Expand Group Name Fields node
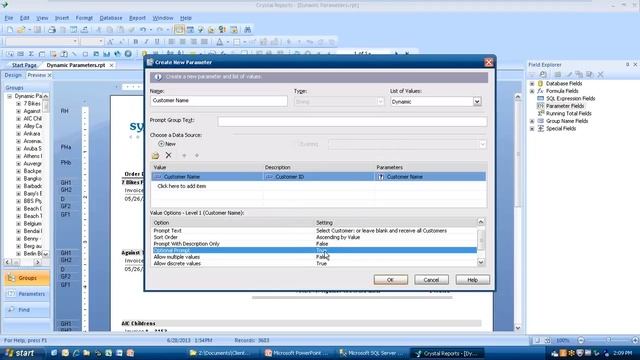This screenshot has height=360, width=640. pos(532,121)
